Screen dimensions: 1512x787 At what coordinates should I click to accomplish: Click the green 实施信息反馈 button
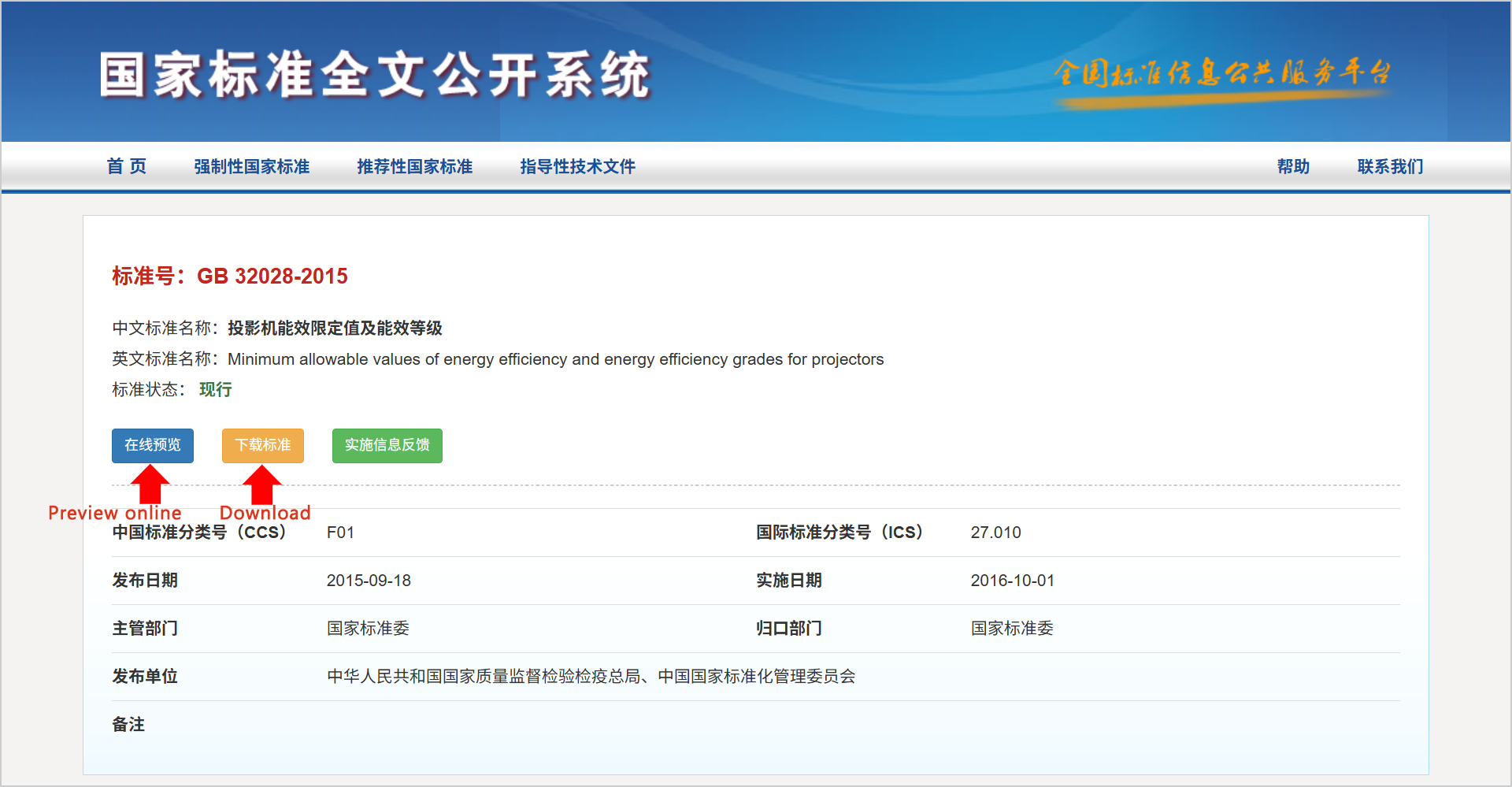(x=387, y=445)
